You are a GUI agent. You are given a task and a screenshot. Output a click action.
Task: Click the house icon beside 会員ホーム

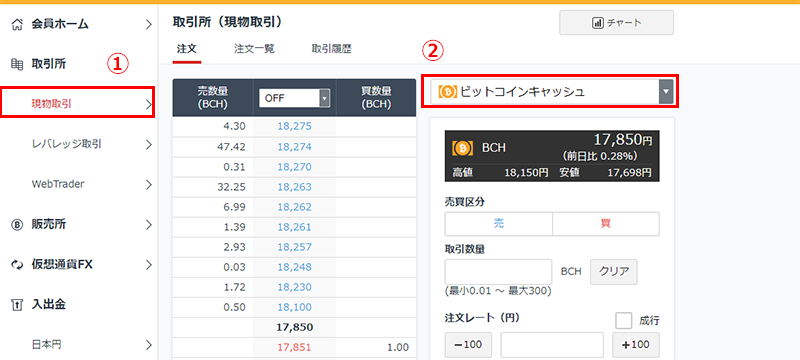[17, 24]
